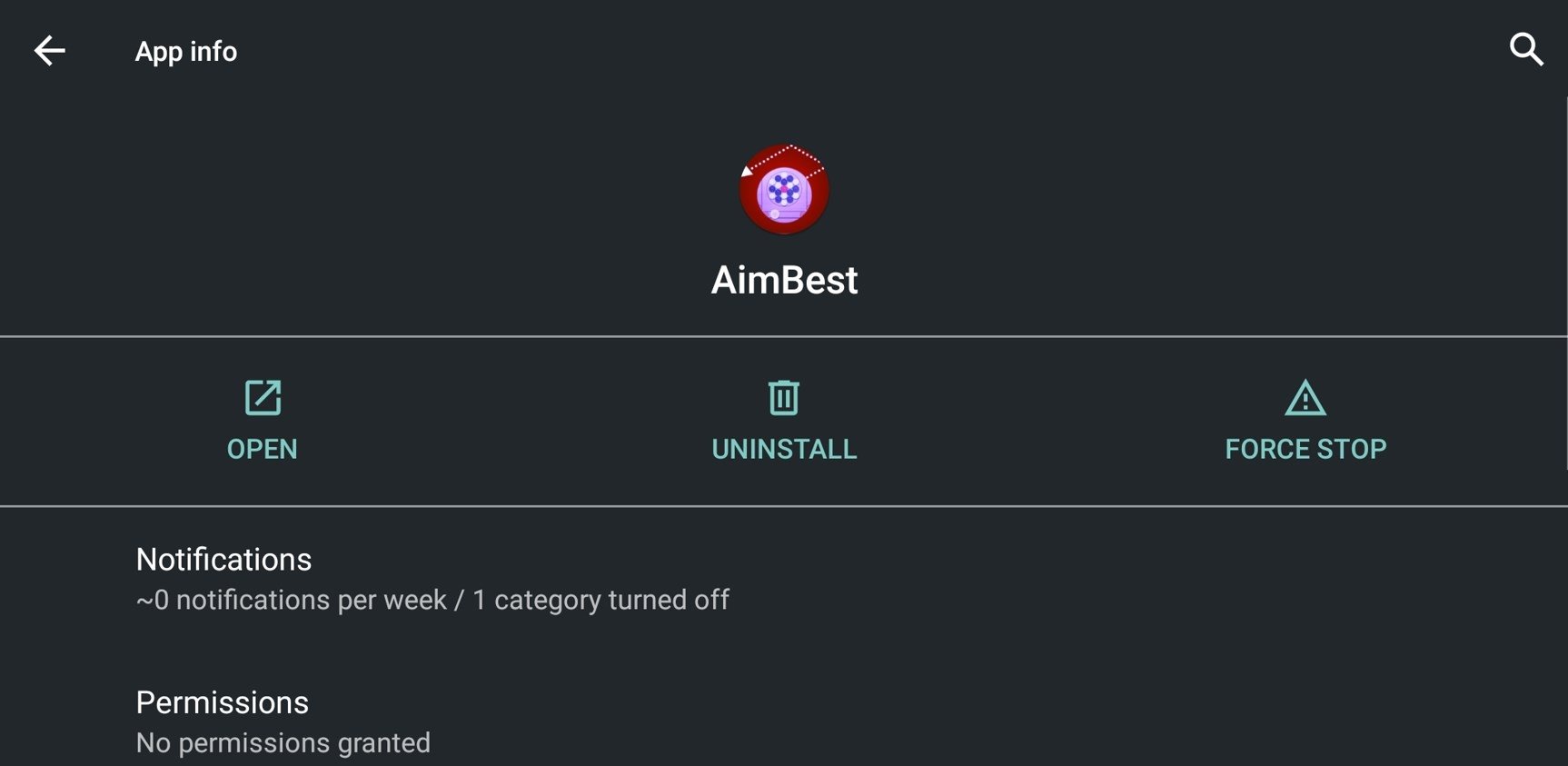The image size is (1568, 766).
Task: Open Notifications category turned off details
Action: tap(600, 600)
